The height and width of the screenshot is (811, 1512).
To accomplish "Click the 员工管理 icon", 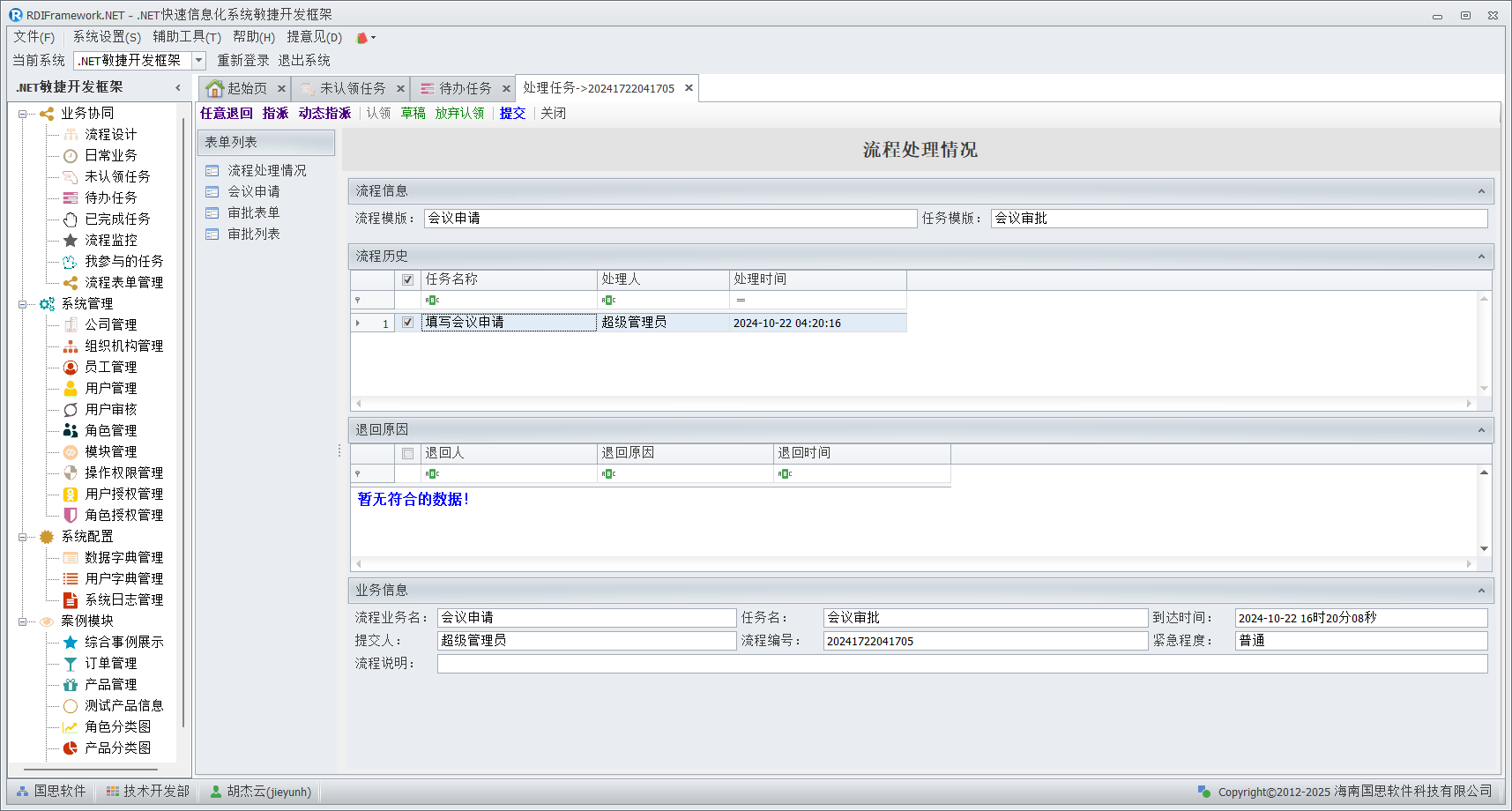I will pos(71,367).
